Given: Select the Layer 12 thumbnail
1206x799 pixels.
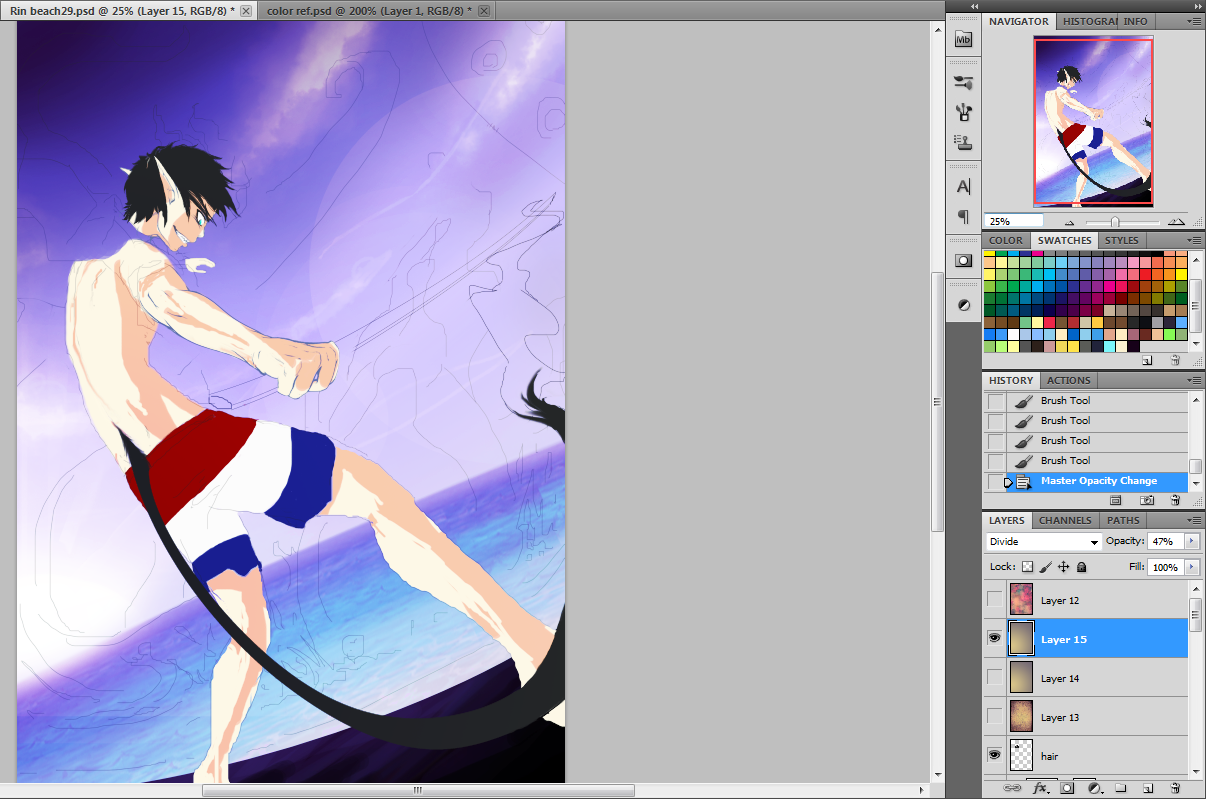Looking at the screenshot, I should (1021, 600).
